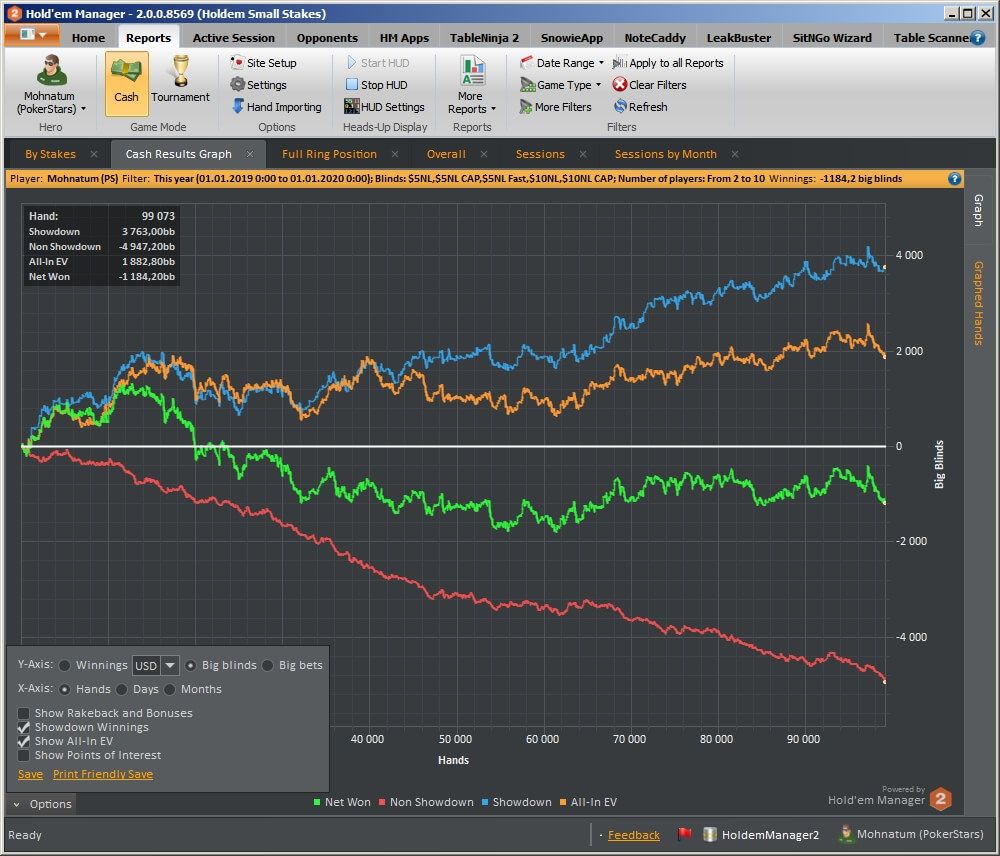Open the Game Type filter
The height and width of the screenshot is (856, 1000).
click(561, 84)
